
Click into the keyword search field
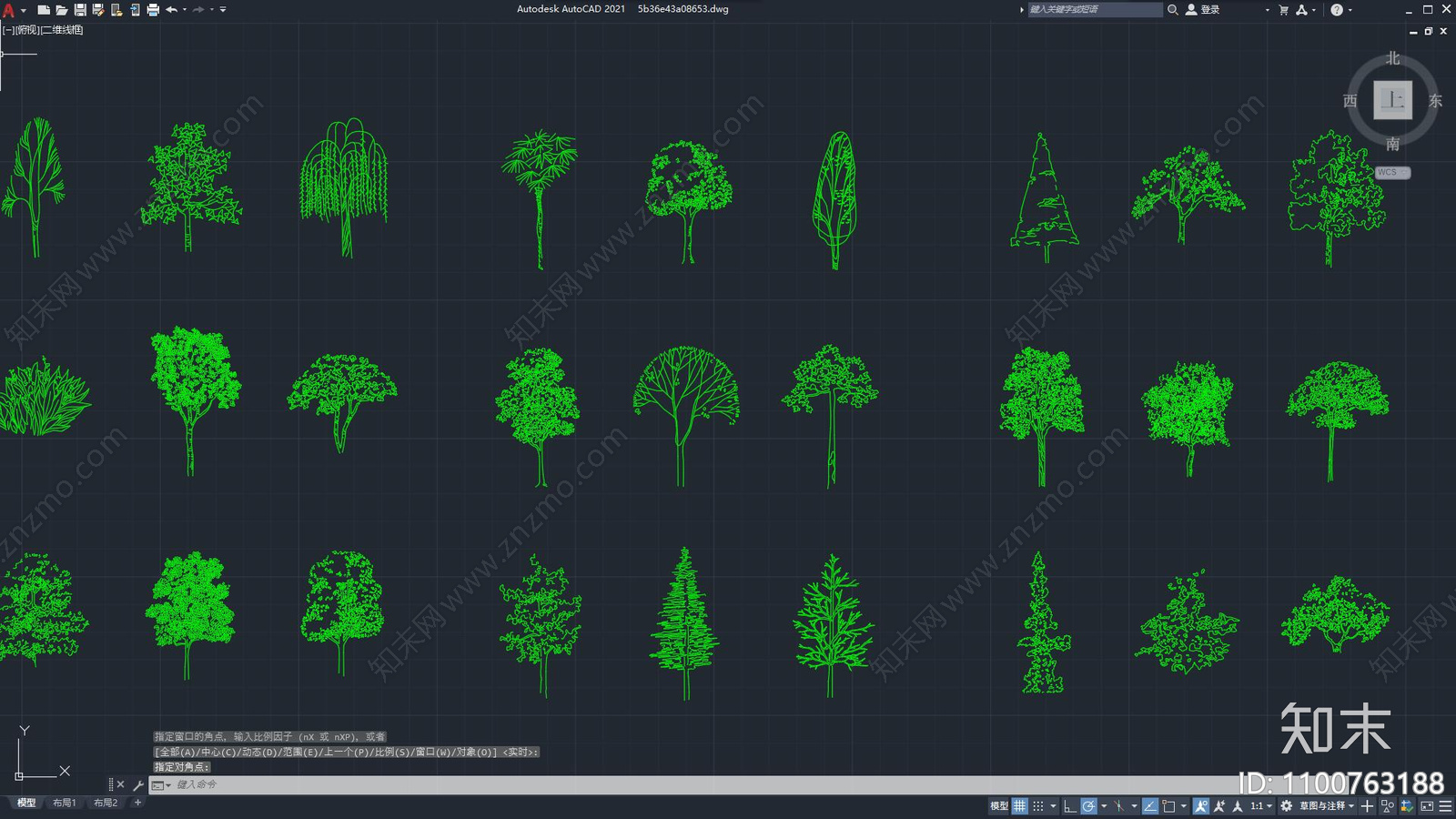pos(1095,10)
